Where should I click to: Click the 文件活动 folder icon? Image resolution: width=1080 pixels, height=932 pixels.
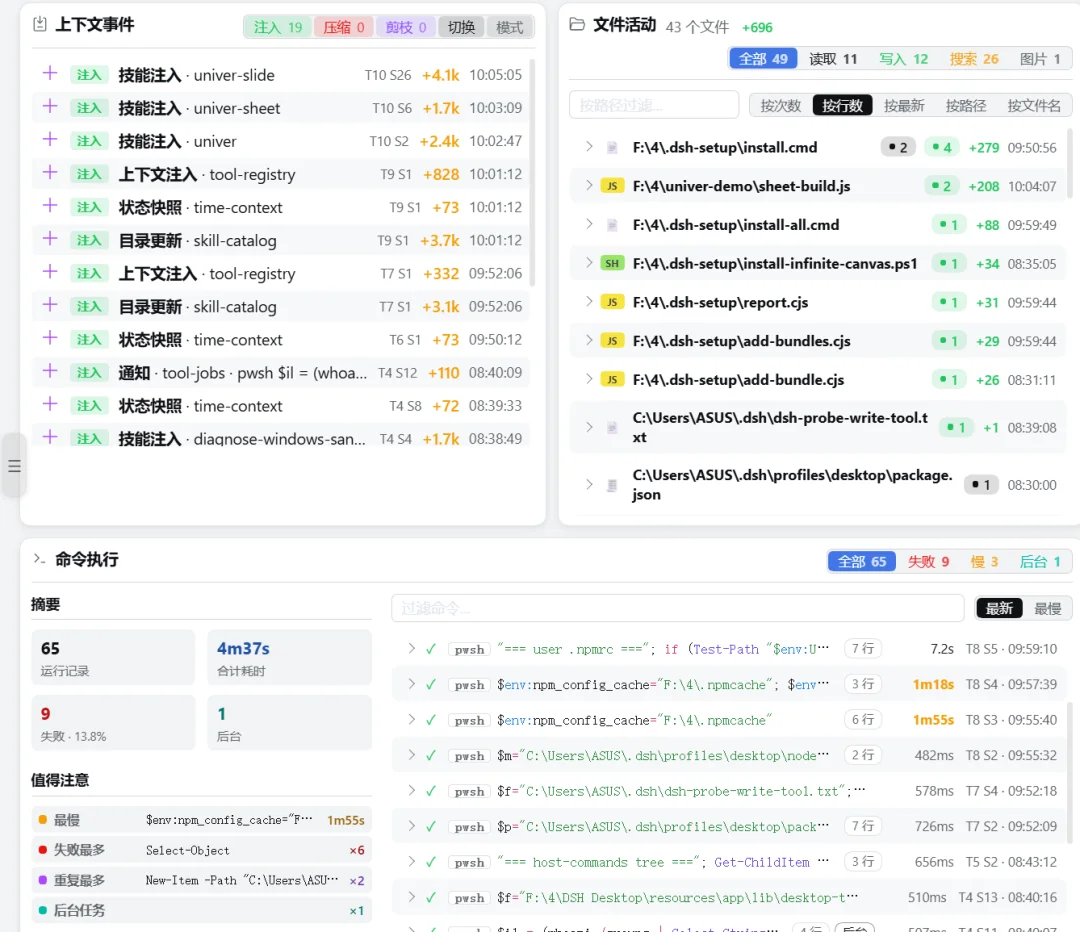click(x=577, y=25)
